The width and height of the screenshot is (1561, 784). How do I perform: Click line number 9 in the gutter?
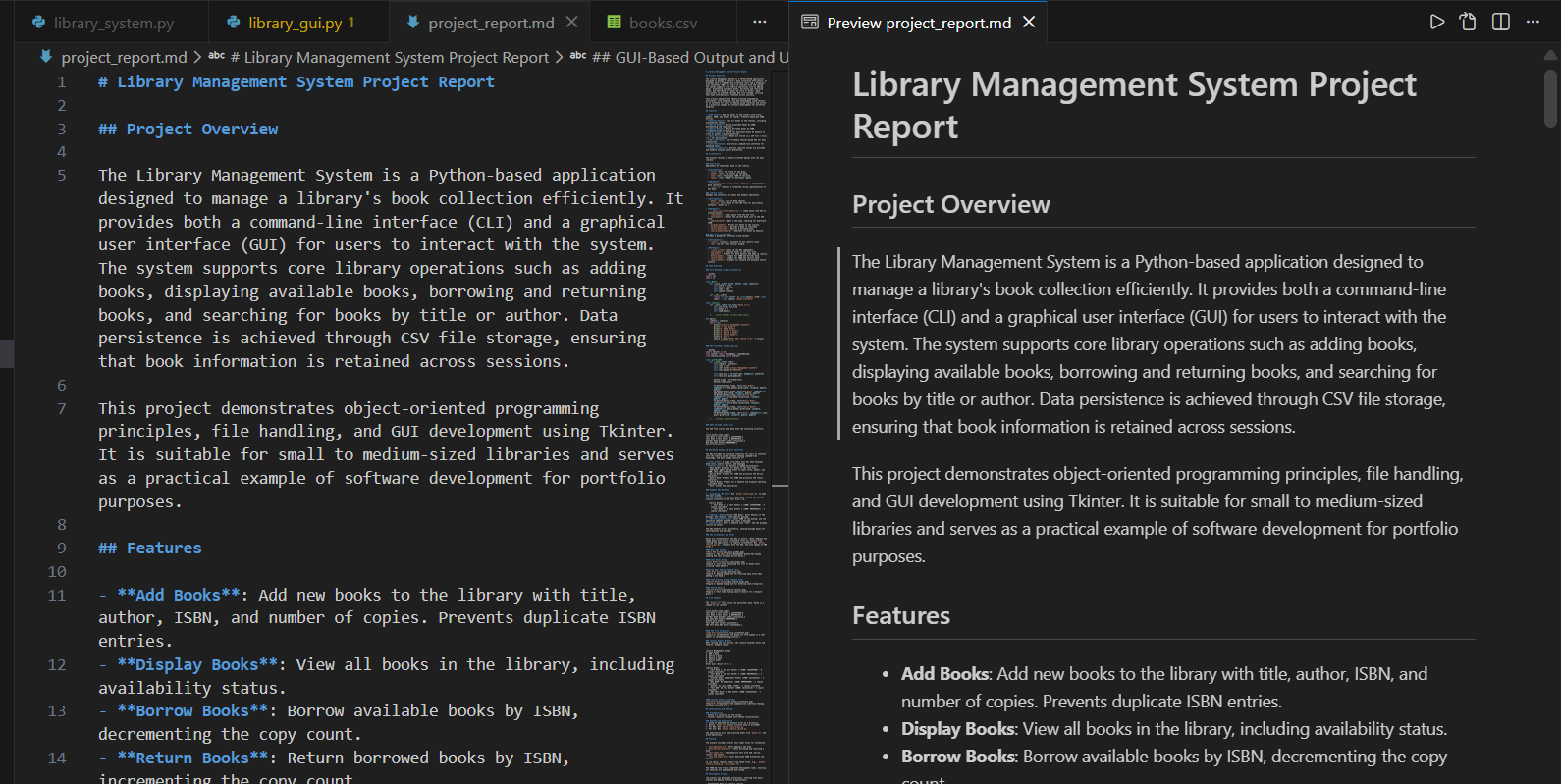(x=62, y=548)
